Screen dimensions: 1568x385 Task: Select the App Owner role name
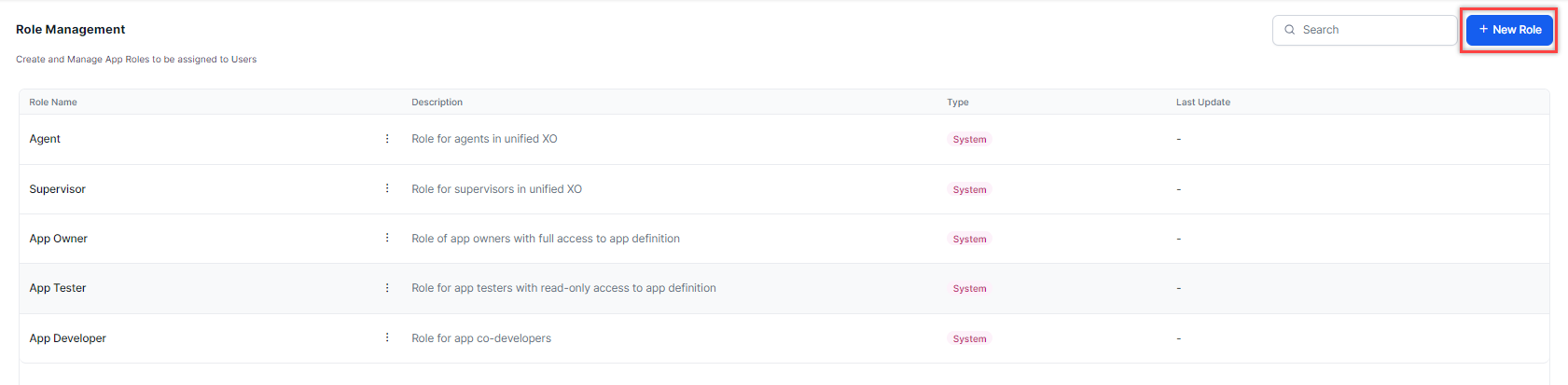click(58, 239)
